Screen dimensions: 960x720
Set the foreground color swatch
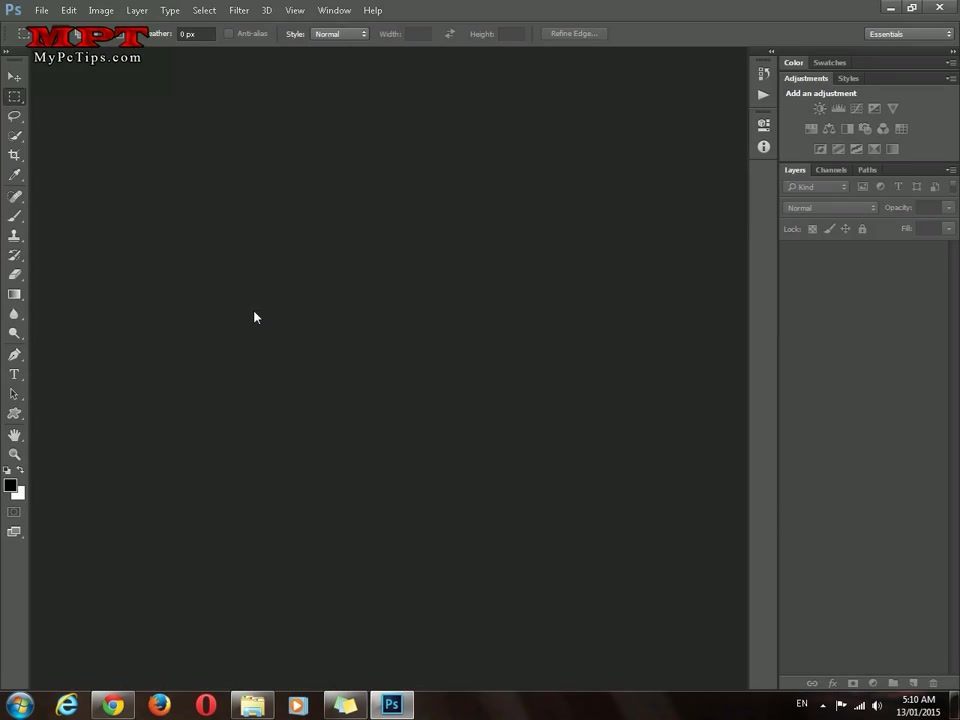click(x=10, y=486)
